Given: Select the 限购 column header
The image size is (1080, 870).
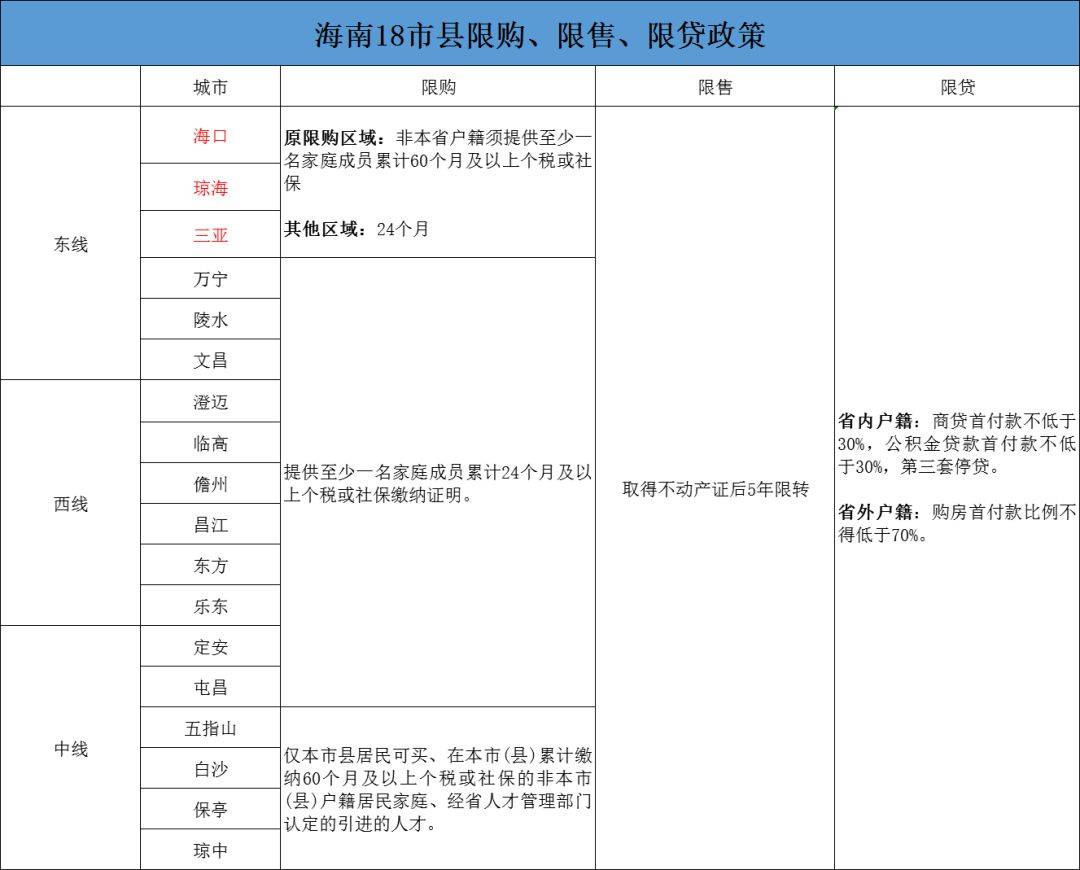Looking at the screenshot, I should point(437,87).
